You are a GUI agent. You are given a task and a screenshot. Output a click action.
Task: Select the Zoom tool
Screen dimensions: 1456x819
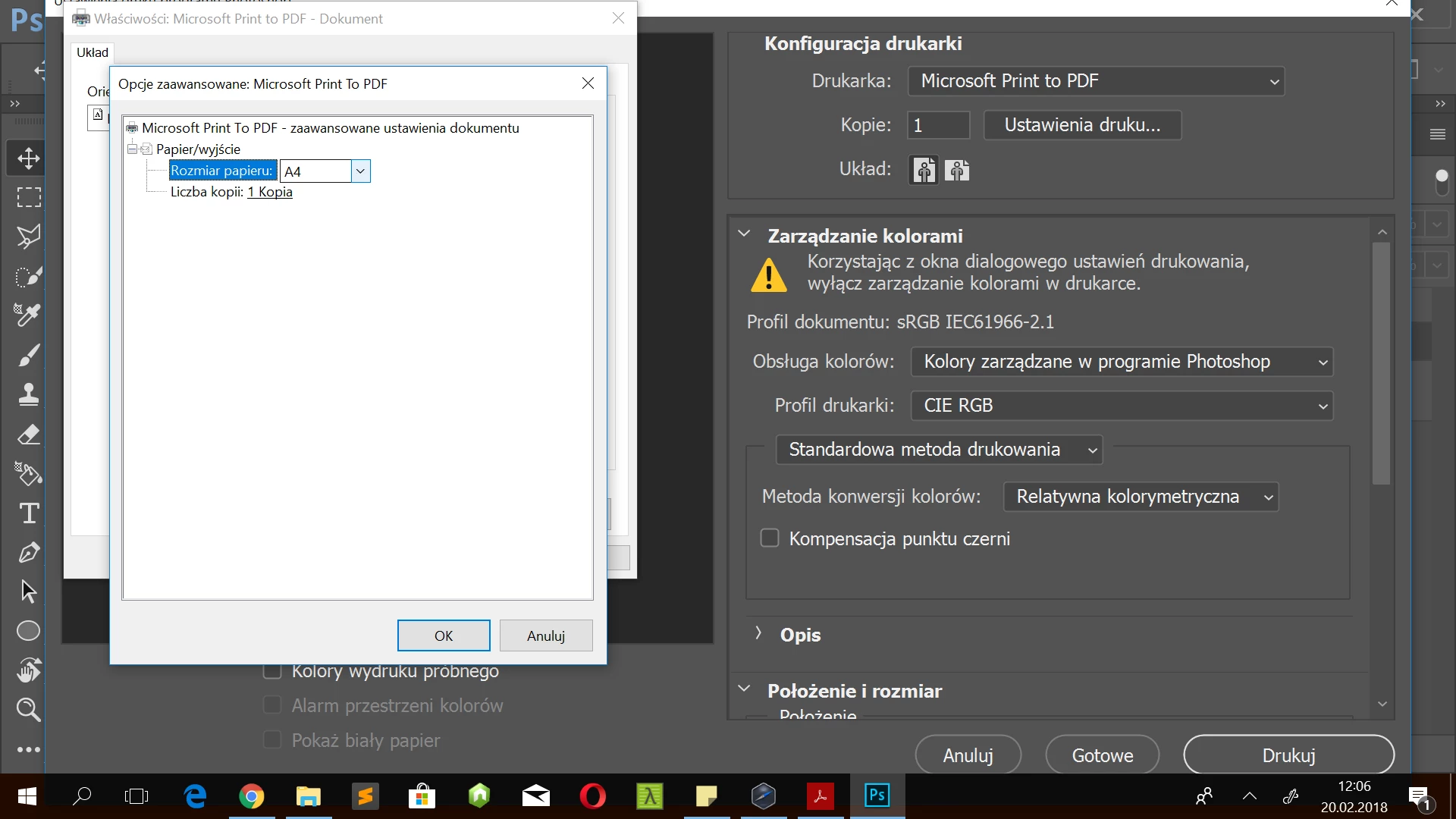[28, 710]
